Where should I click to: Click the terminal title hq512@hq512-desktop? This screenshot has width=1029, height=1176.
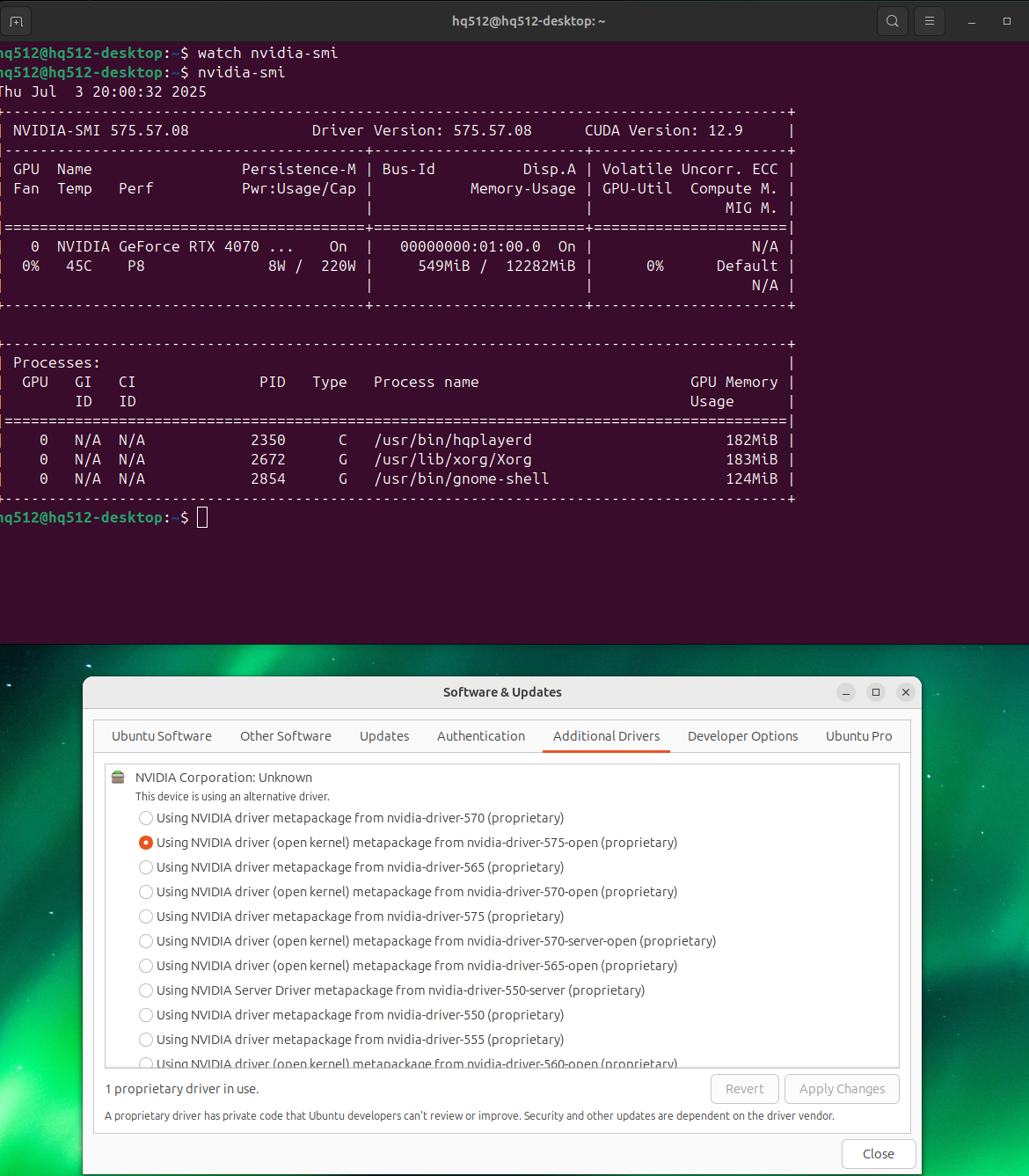pyautogui.click(x=529, y=21)
